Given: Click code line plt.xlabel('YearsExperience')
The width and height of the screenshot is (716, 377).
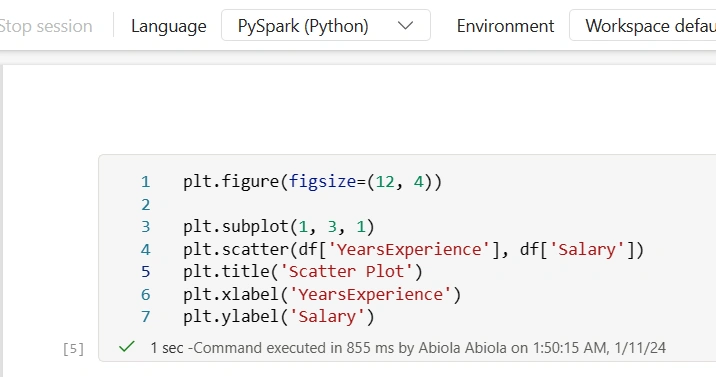Looking at the screenshot, I should click(x=322, y=294).
